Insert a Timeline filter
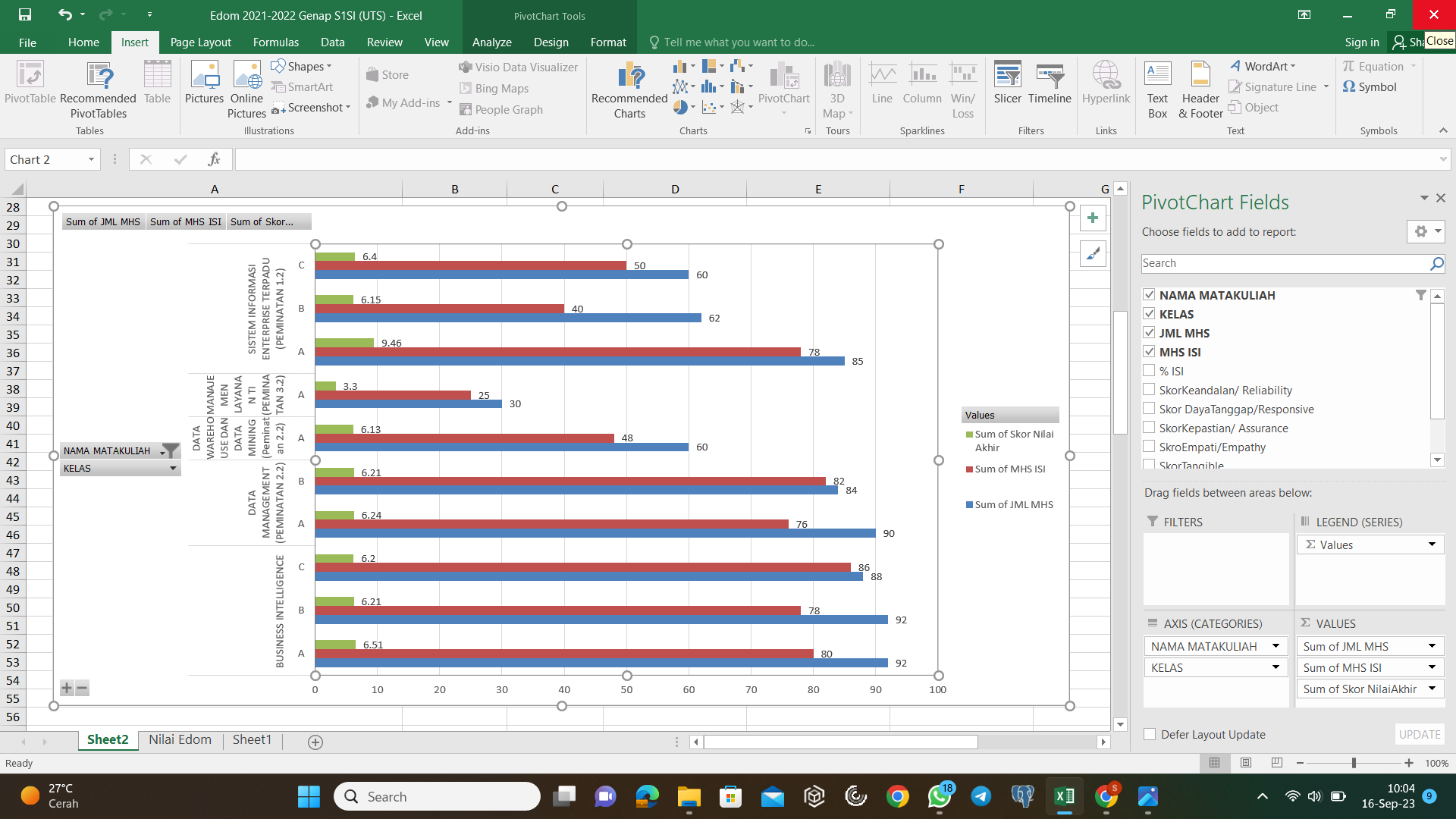Image resolution: width=1456 pixels, height=819 pixels. click(1050, 82)
